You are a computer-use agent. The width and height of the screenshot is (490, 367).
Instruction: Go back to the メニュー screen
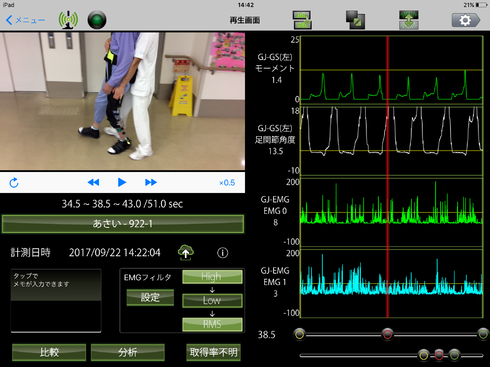(x=25, y=20)
